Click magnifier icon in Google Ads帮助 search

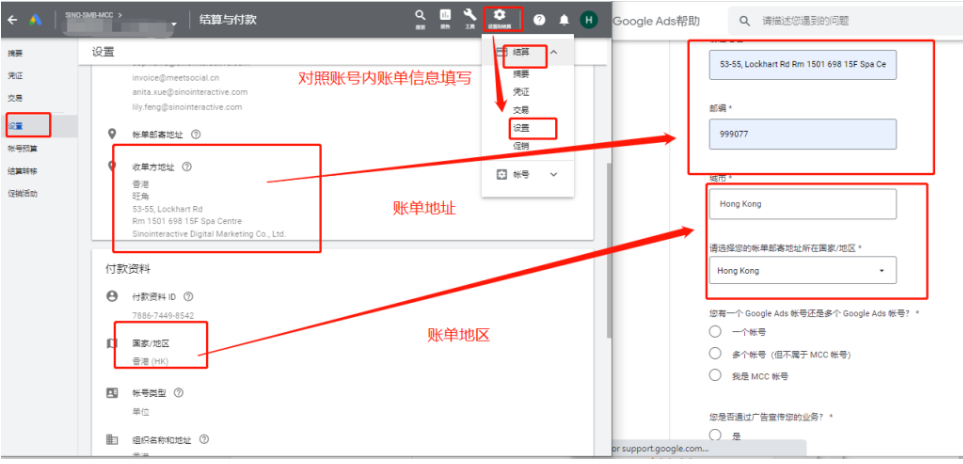pos(744,21)
